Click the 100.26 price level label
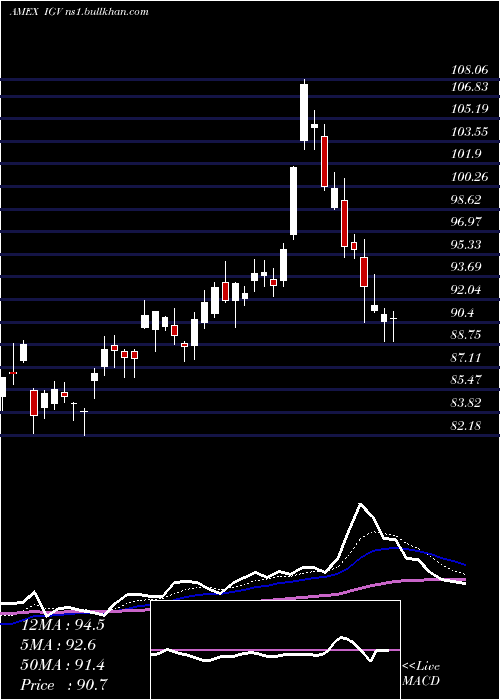Image resolution: width=500 pixels, height=700 pixels. (x=470, y=177)
